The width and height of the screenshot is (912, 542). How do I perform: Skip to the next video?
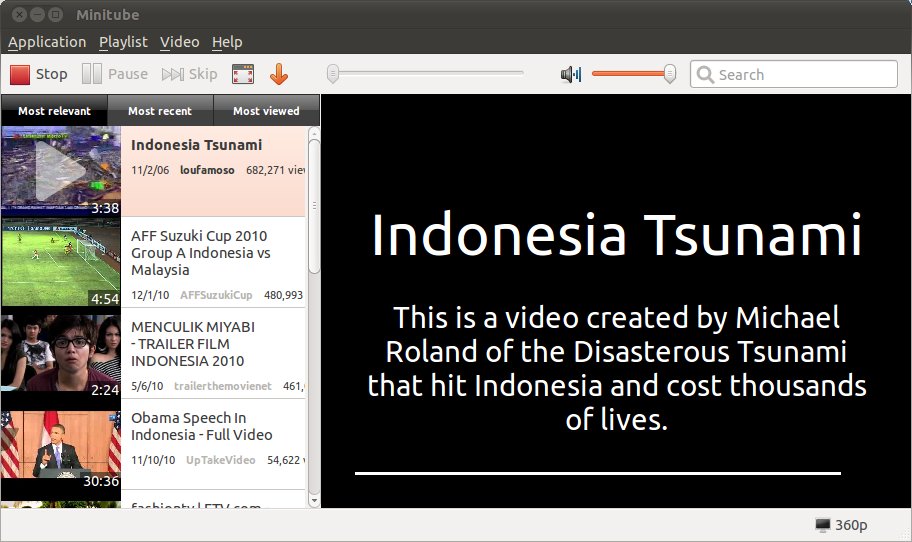(189, 74)
